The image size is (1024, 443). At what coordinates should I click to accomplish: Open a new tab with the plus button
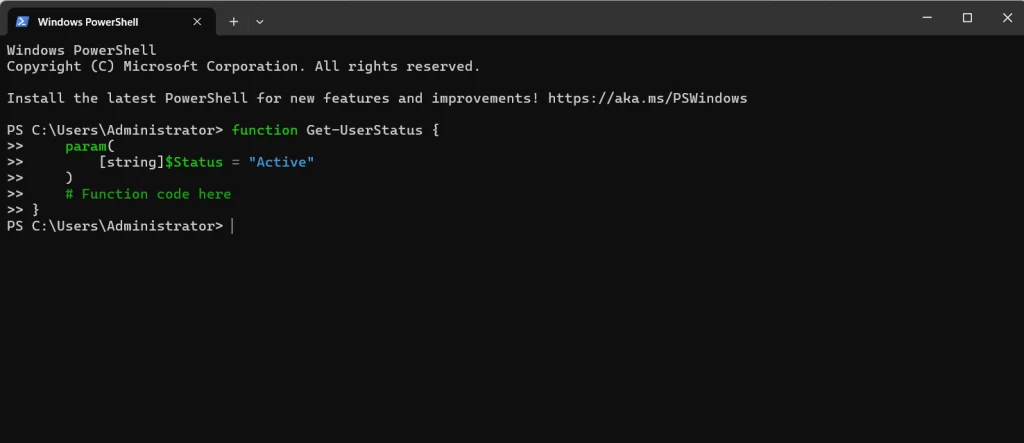pyautogui.click(x=234, y=21)
